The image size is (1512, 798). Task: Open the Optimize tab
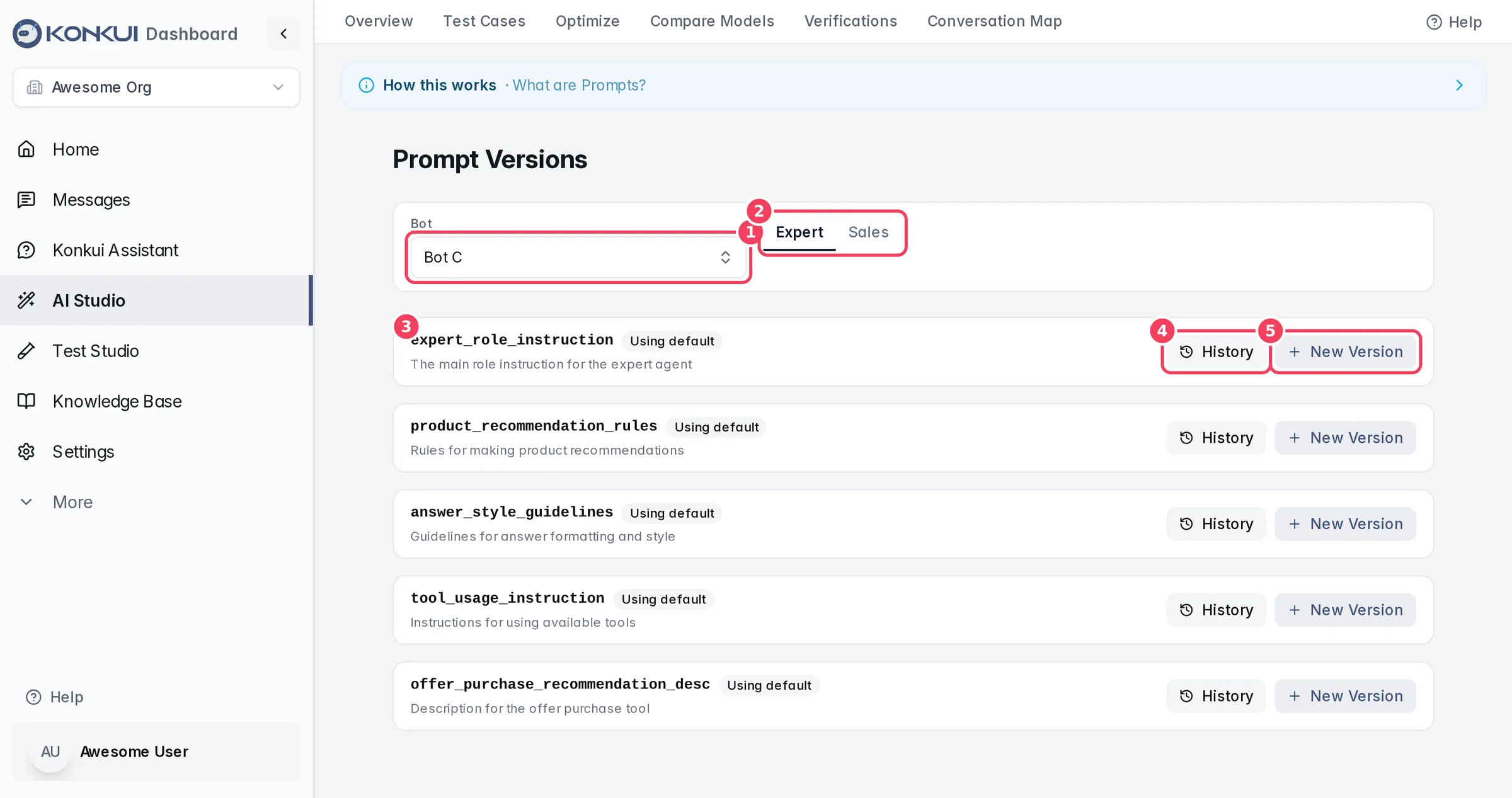[x=587, y=21]
